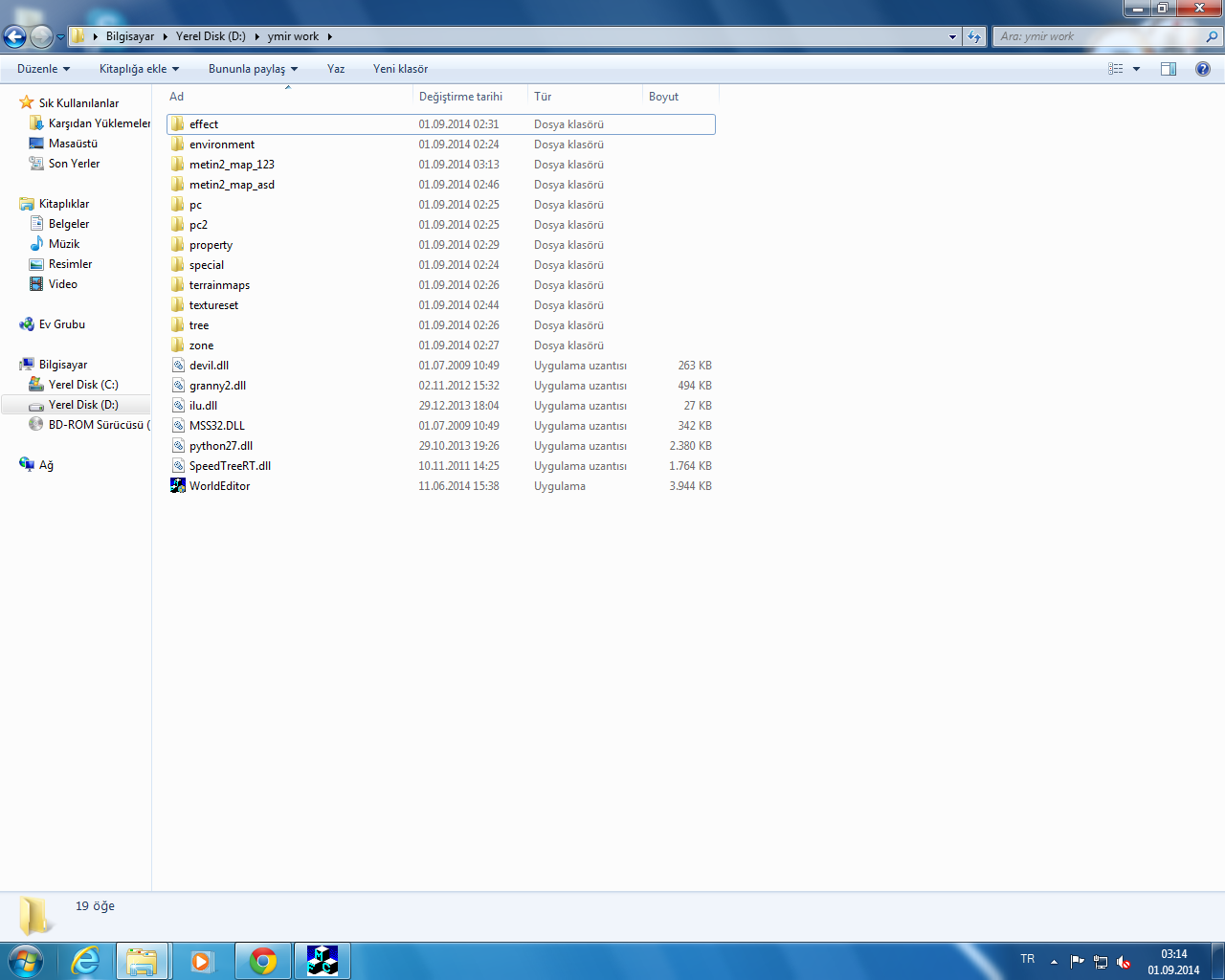Select Sık Kullanılanlar in the navigation pane
The height and width of the screenshot is (980, 1225).
(x=69, y=103)
